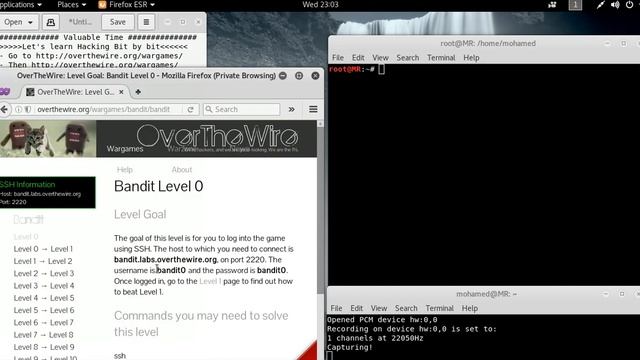This screenshot has width=640, height=360.
Task: Open Search menu in mohamed@MR terminal
Action: coord(406,308)
